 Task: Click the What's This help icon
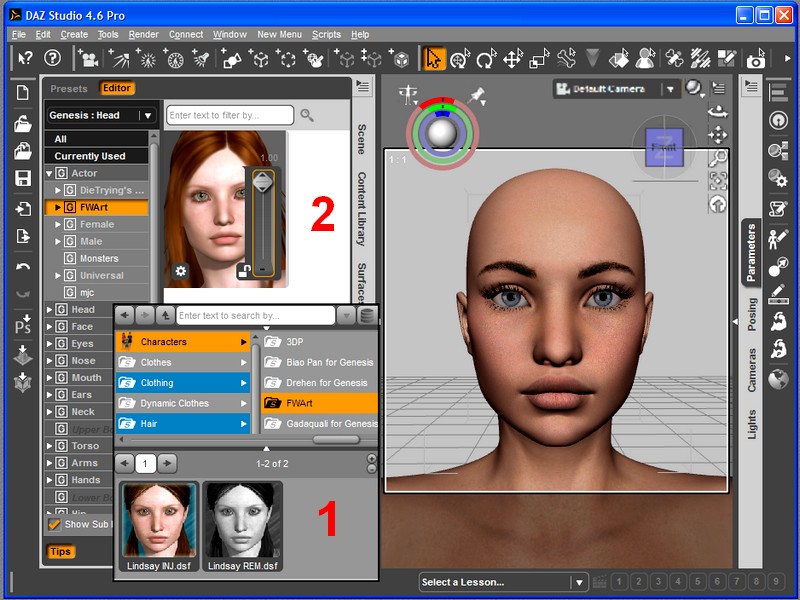pyautogui.click(x=24, y=59)
